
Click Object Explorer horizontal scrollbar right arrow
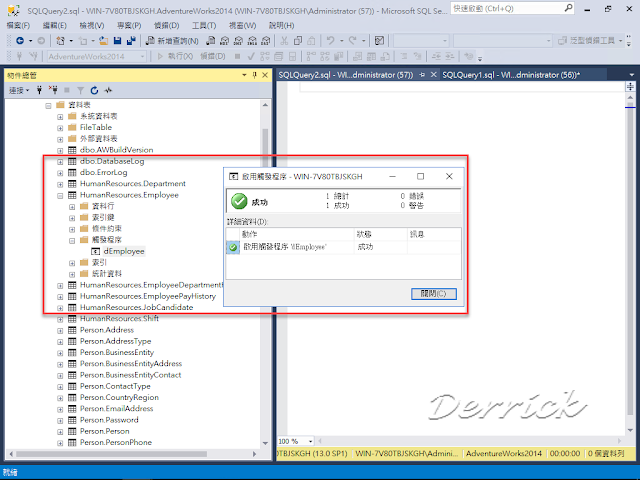click(255, 454)
